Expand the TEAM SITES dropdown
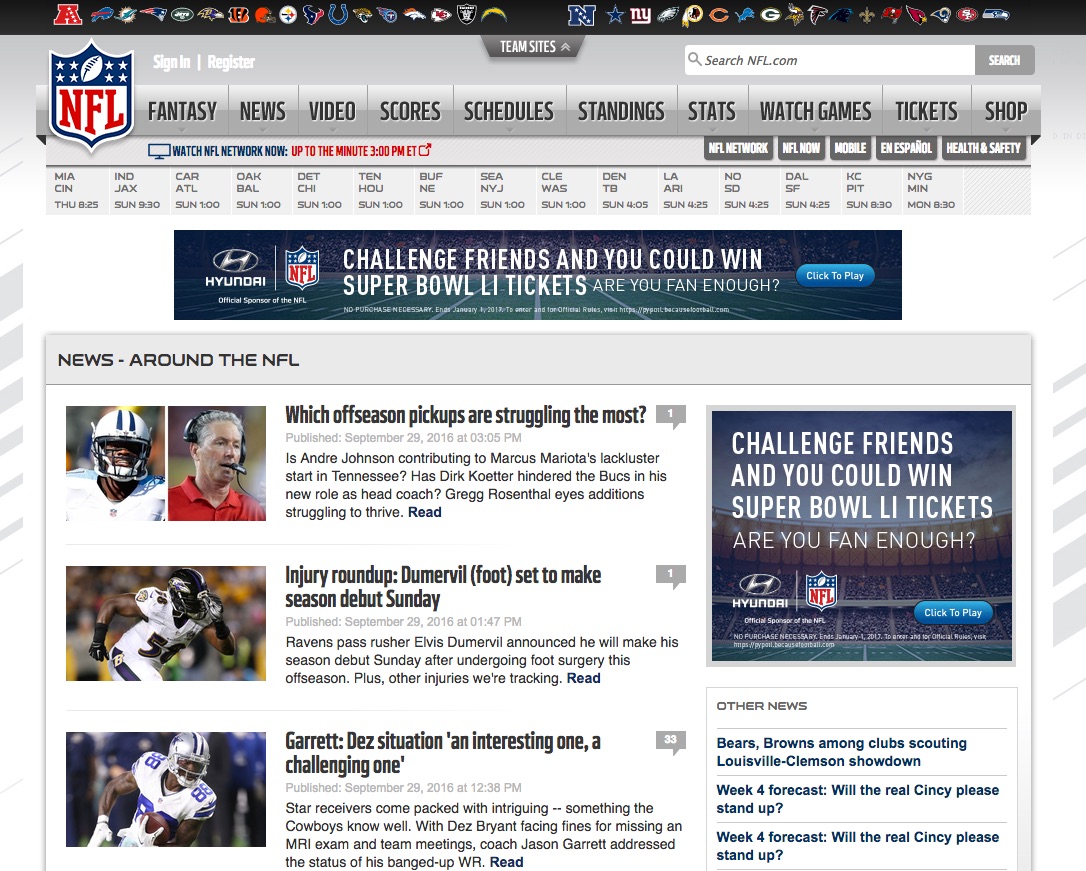 (533, 46)
